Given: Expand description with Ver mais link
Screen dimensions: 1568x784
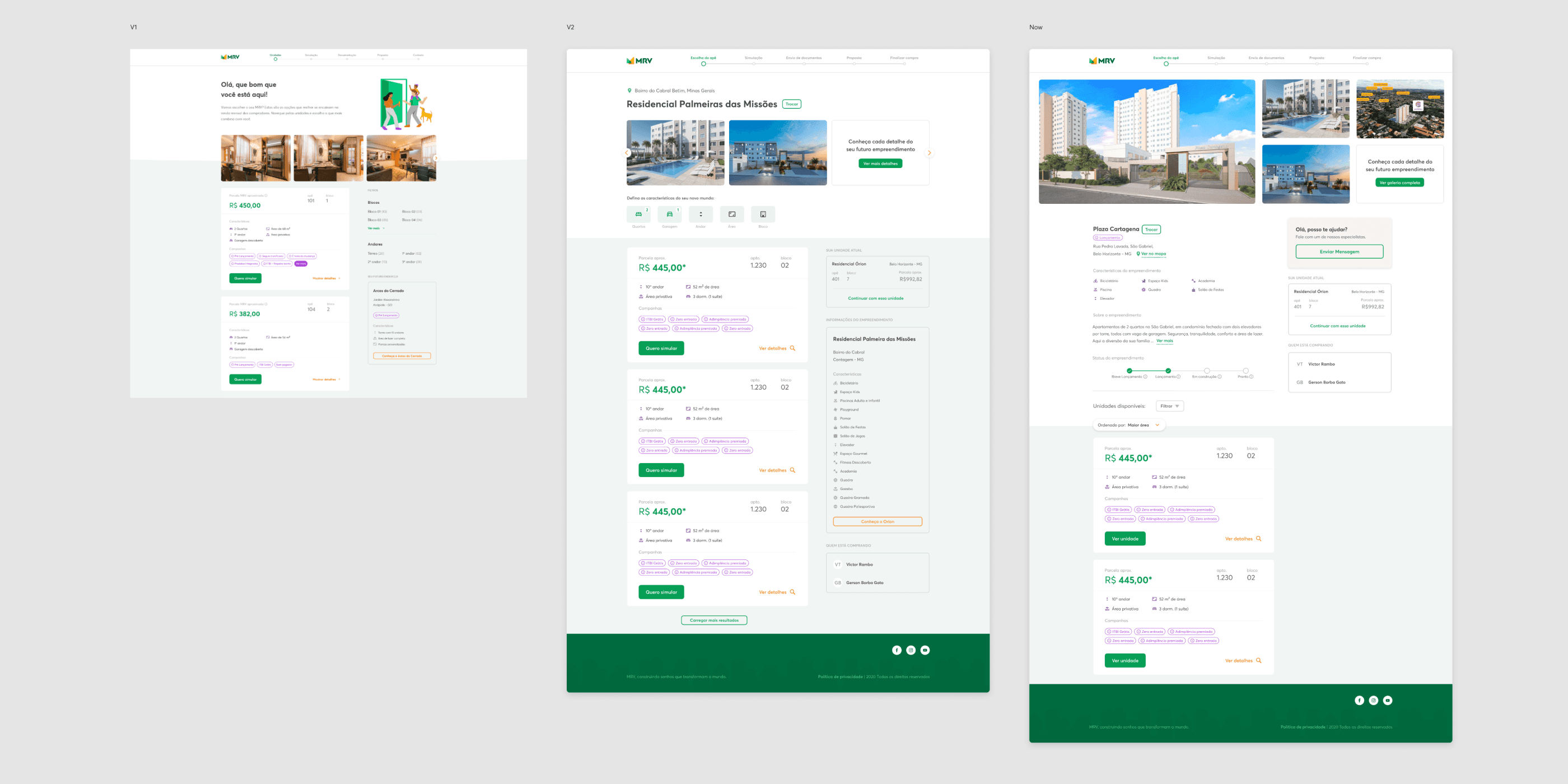Looking at the screenshot, I should coord(1164,341).
